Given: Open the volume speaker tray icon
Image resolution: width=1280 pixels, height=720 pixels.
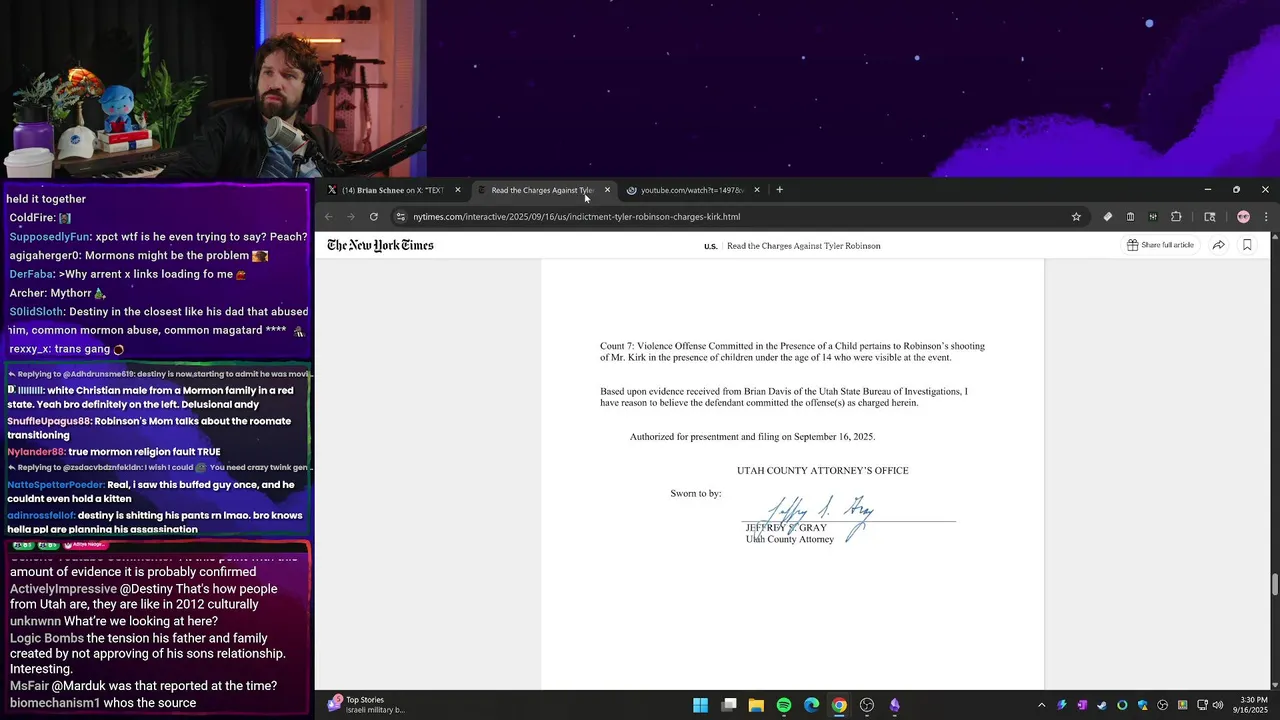Looking at the screenshot, I should [x=1218, y=705].
